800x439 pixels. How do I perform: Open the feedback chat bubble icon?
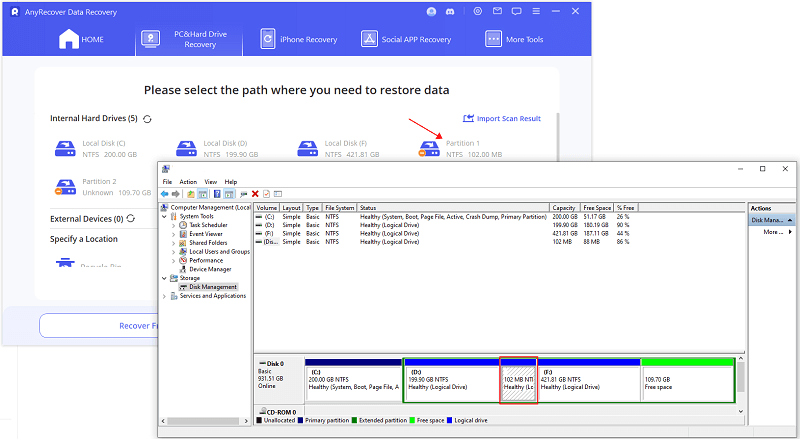tap(518, 11)
